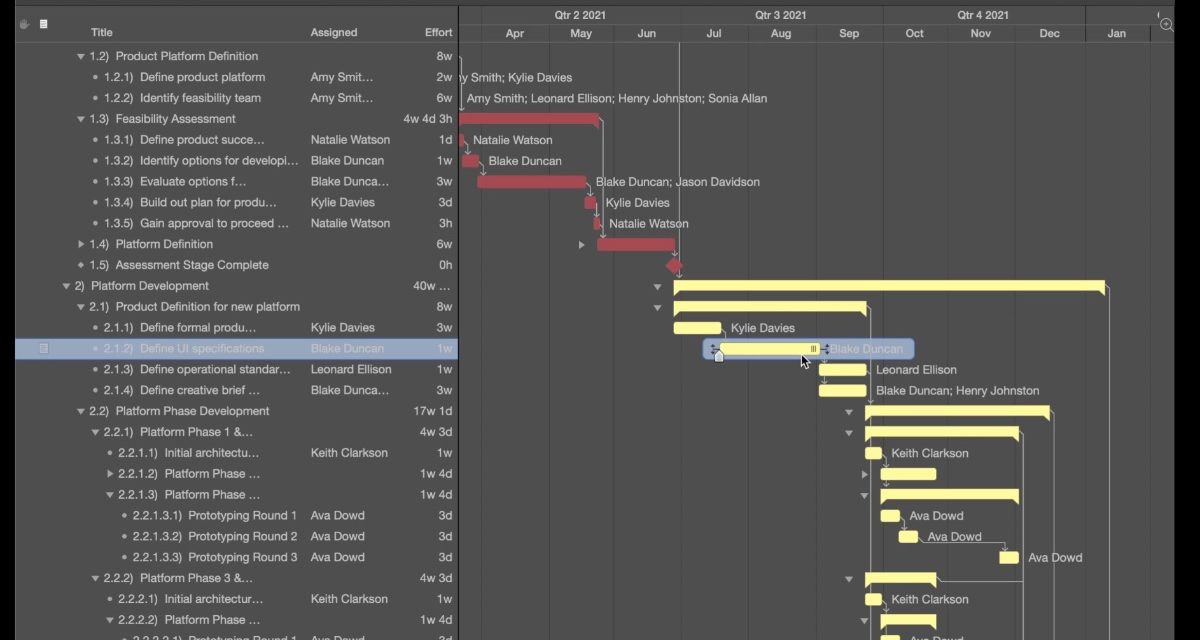Click the note icon on Define UI specifications row
Screen dimensions: 1200x640
(x=43, y=349)
